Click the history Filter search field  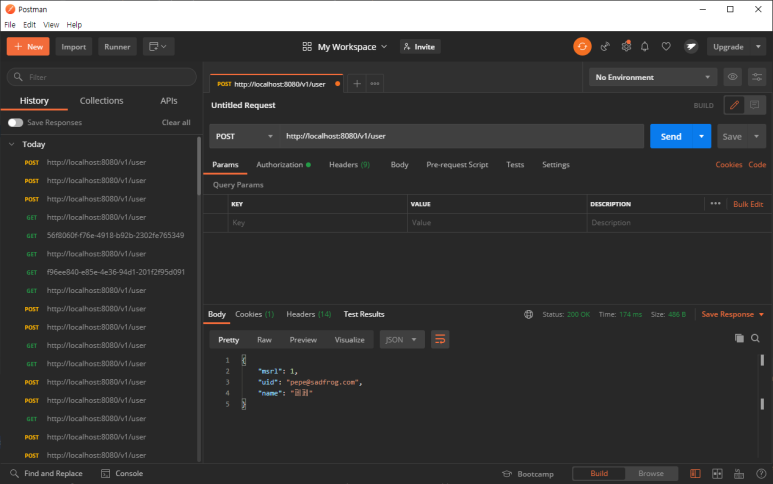pos(102,77)
